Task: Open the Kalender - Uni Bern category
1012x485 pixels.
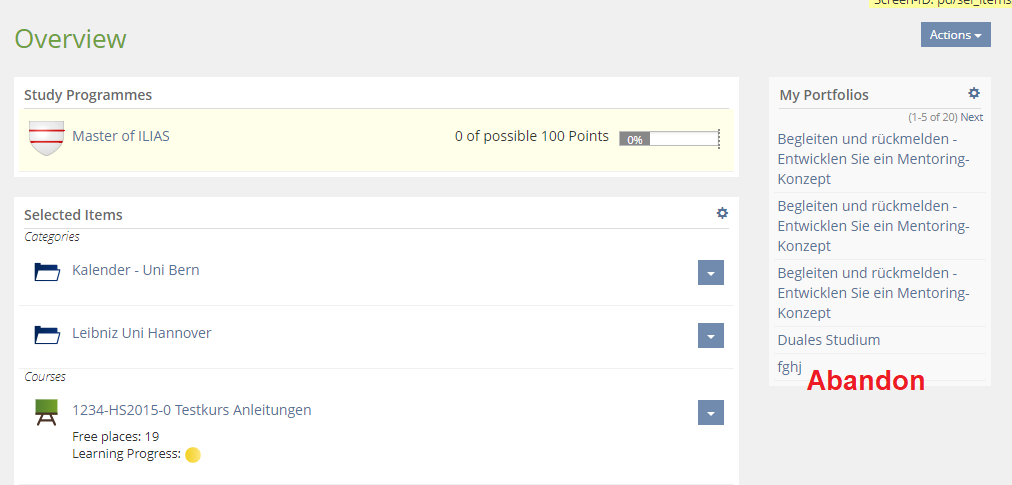Action: point(135,270)
